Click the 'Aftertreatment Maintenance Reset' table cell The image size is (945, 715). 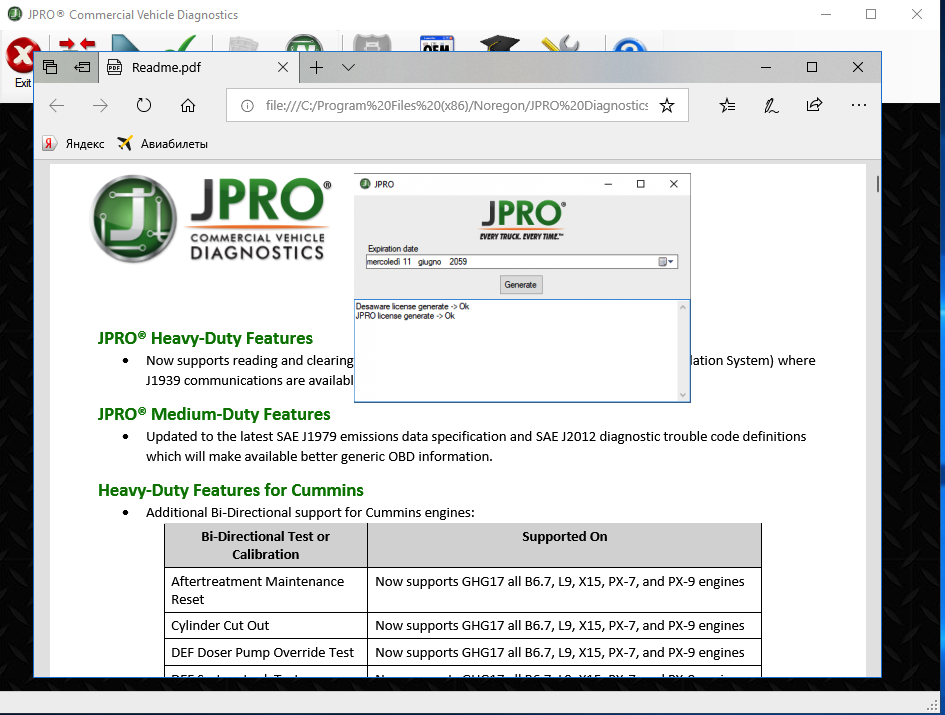click(x=266, y=590)
